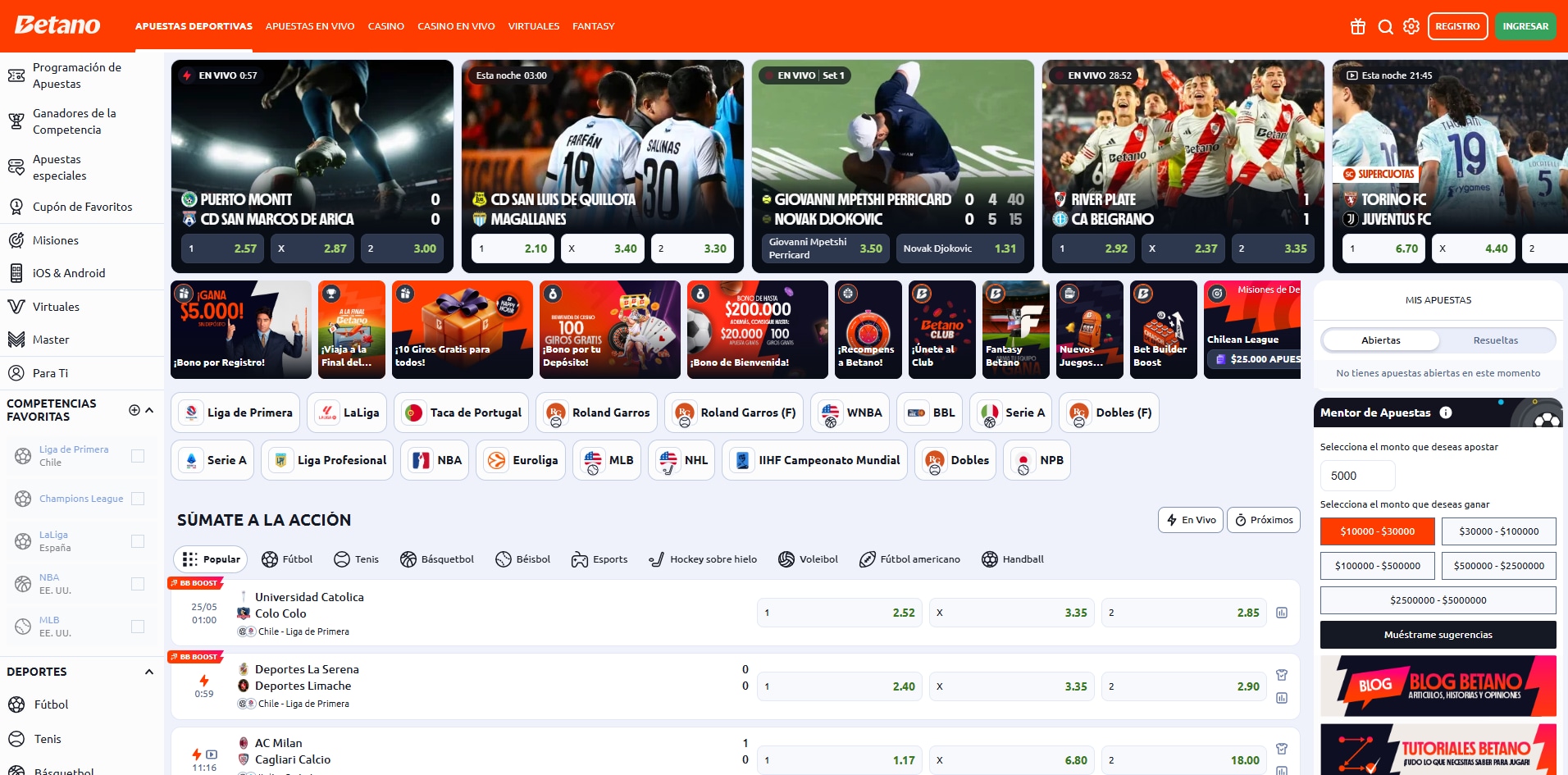This screenshot has height=775, width=1568.
Task: Click the Fútbol soccer ball icon under Deportes
Action: pos(16,704)
